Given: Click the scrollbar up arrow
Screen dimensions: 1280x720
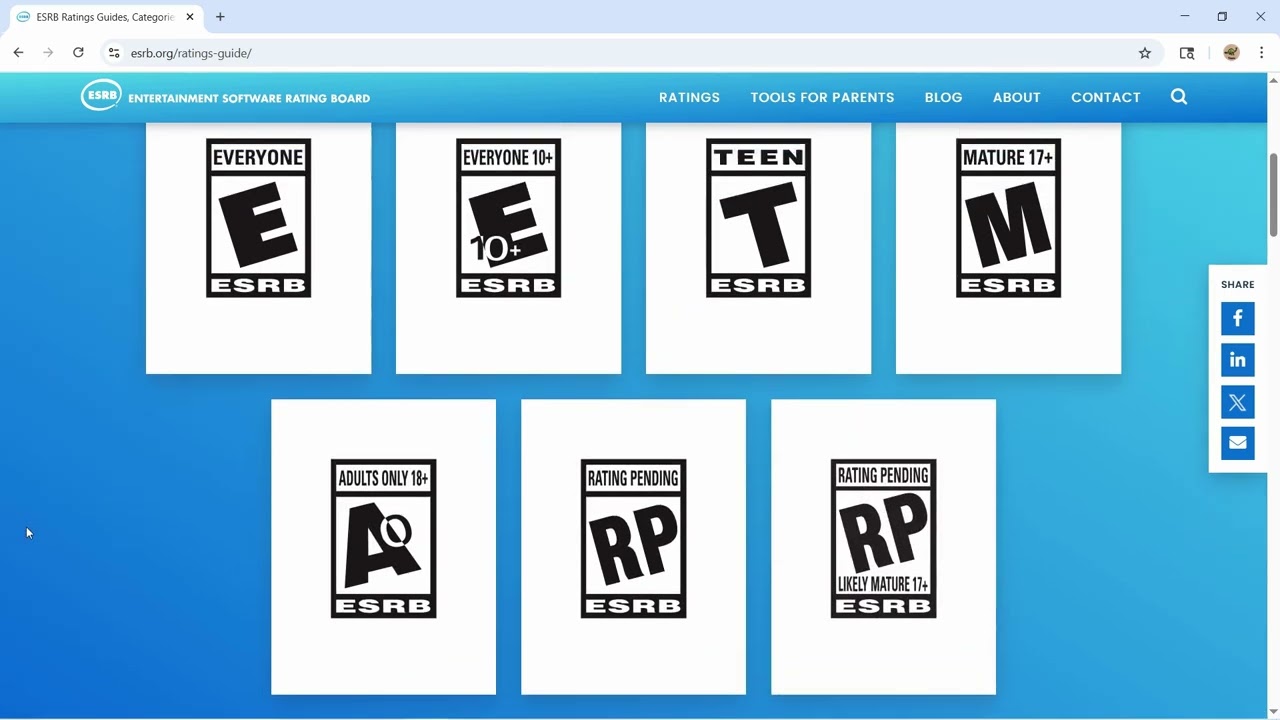Looking at the screenshot, I should coord(1273,80).
